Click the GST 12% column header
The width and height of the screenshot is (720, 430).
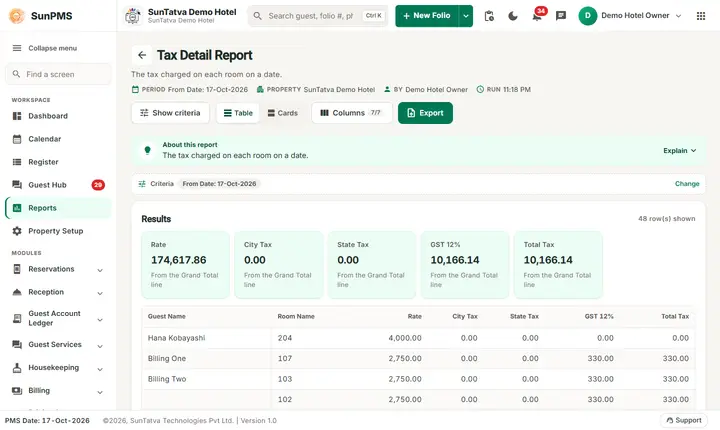pos(599,317)
